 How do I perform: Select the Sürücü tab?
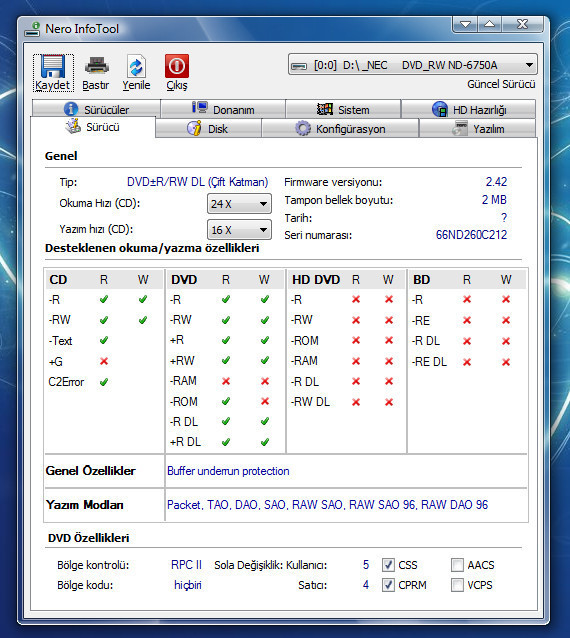[x=93, y=127]
